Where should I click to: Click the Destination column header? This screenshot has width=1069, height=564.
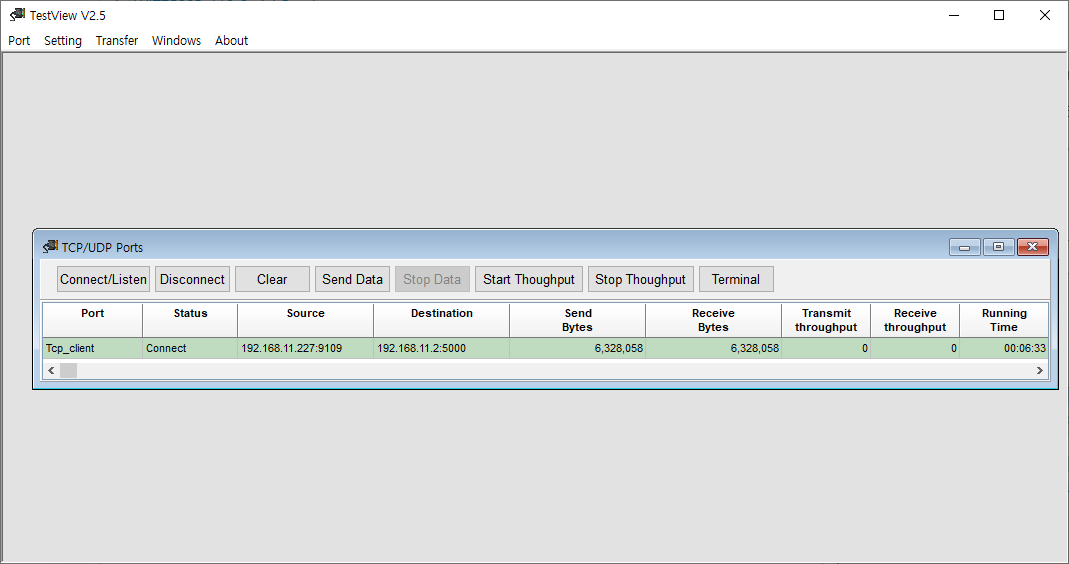click(442, 320)
